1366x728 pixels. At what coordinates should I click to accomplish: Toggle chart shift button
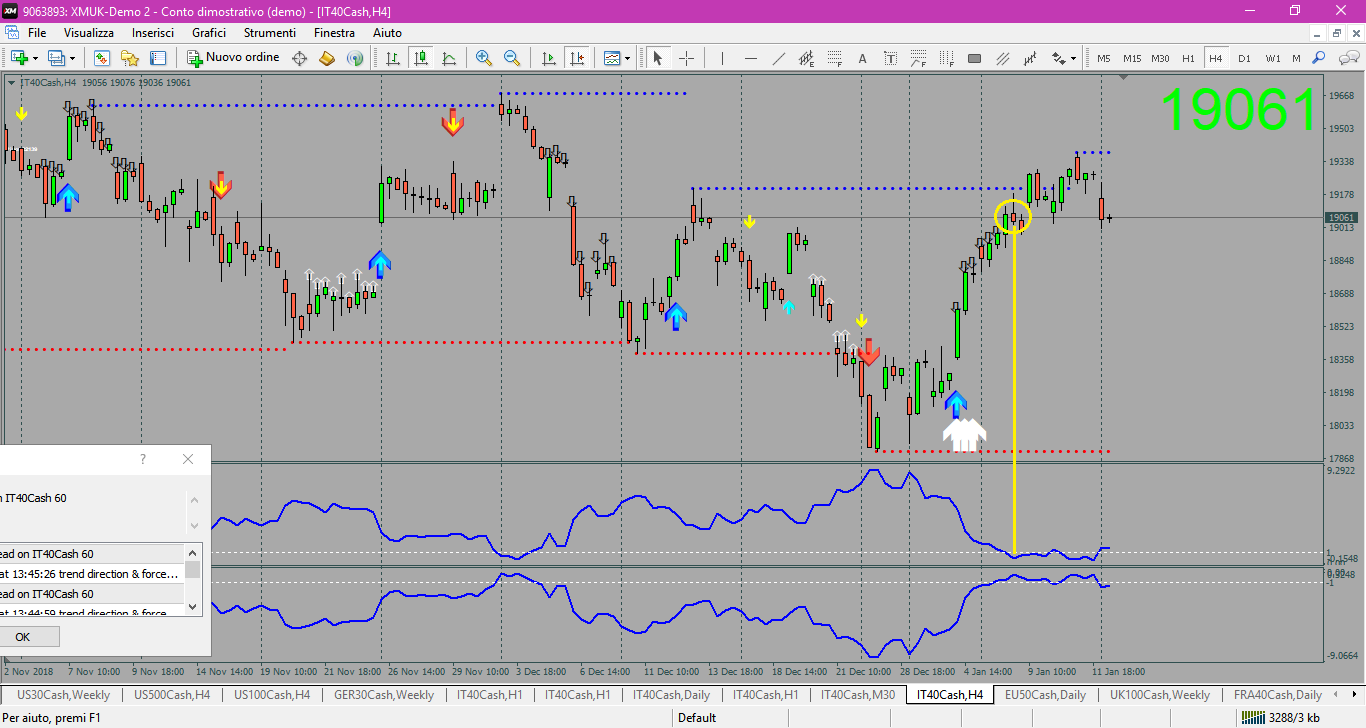[x=576, y=58]
